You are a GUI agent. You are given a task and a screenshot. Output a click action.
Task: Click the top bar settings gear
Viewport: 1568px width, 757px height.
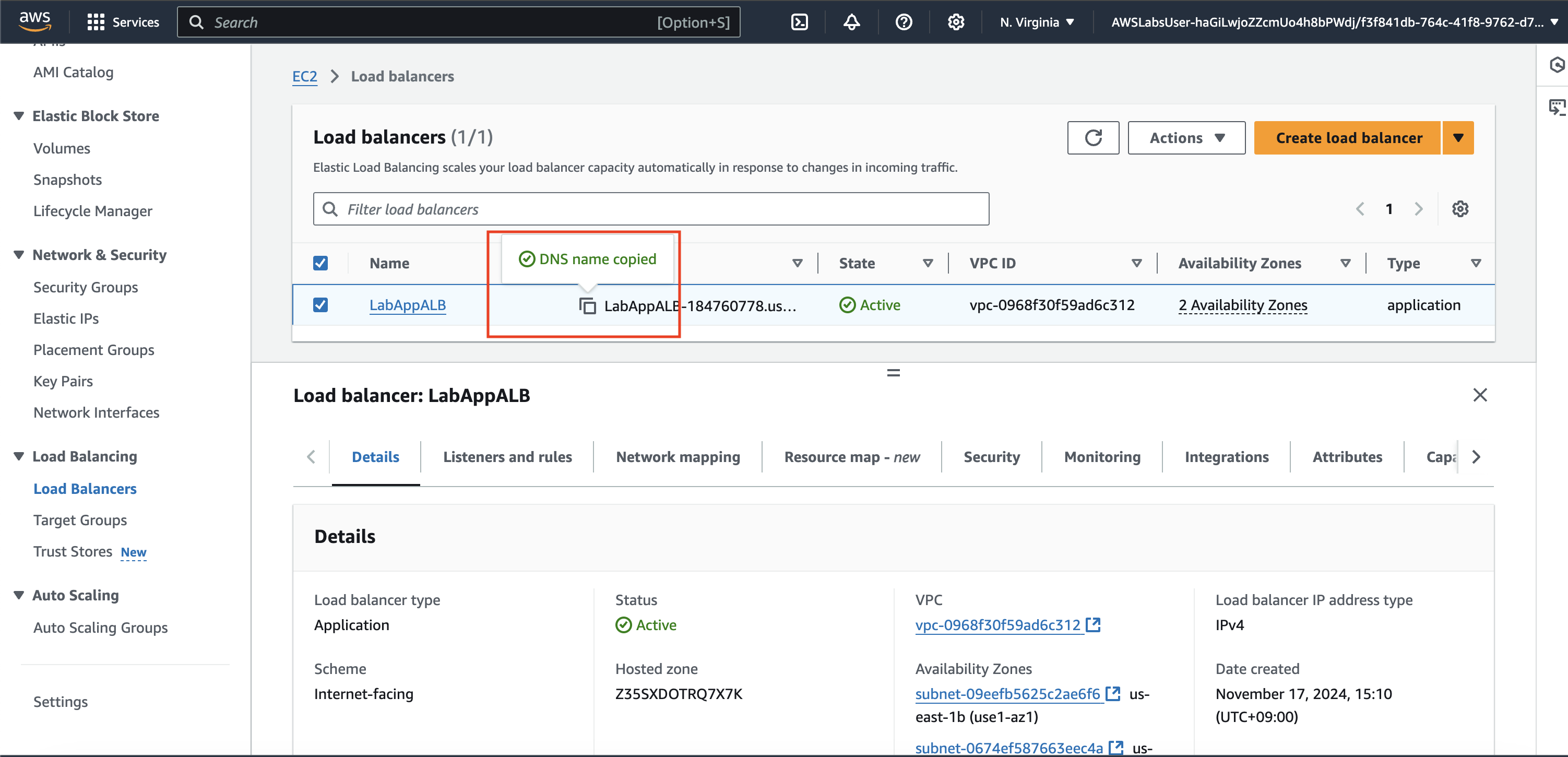(x=956, y=22)
